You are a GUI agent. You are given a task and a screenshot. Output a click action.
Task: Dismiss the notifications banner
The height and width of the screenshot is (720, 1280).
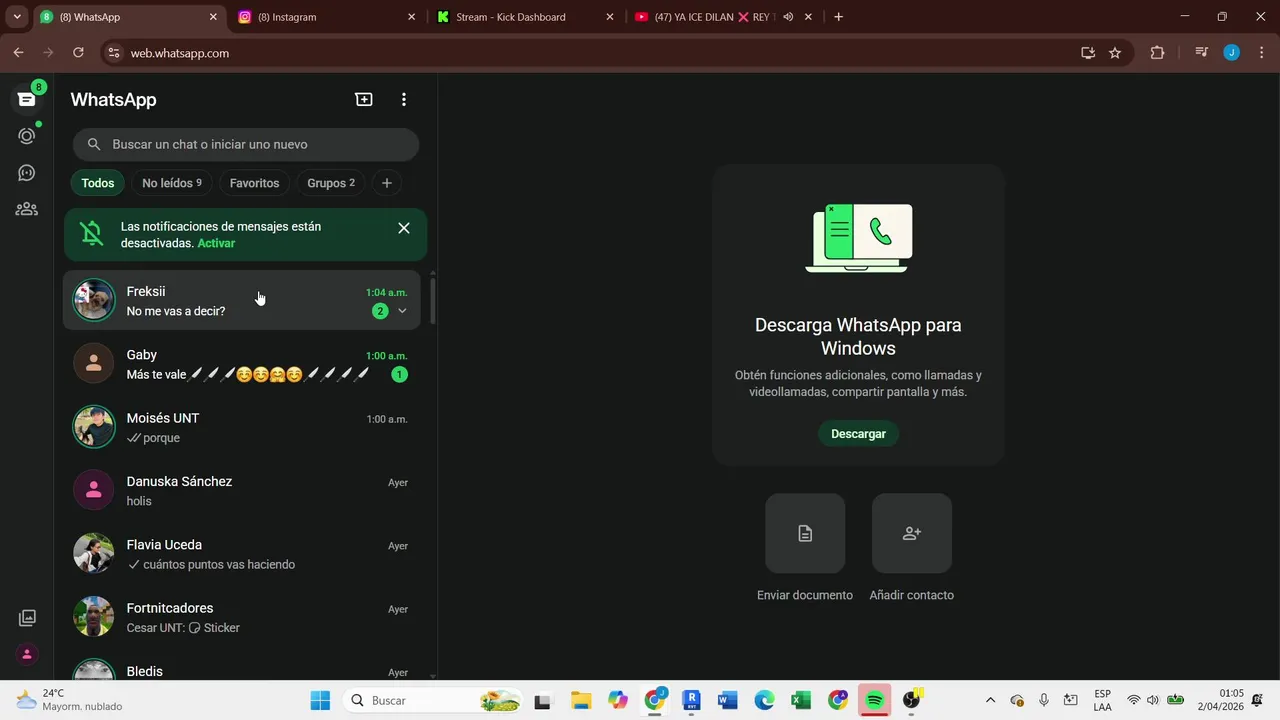tap(404, 228)
